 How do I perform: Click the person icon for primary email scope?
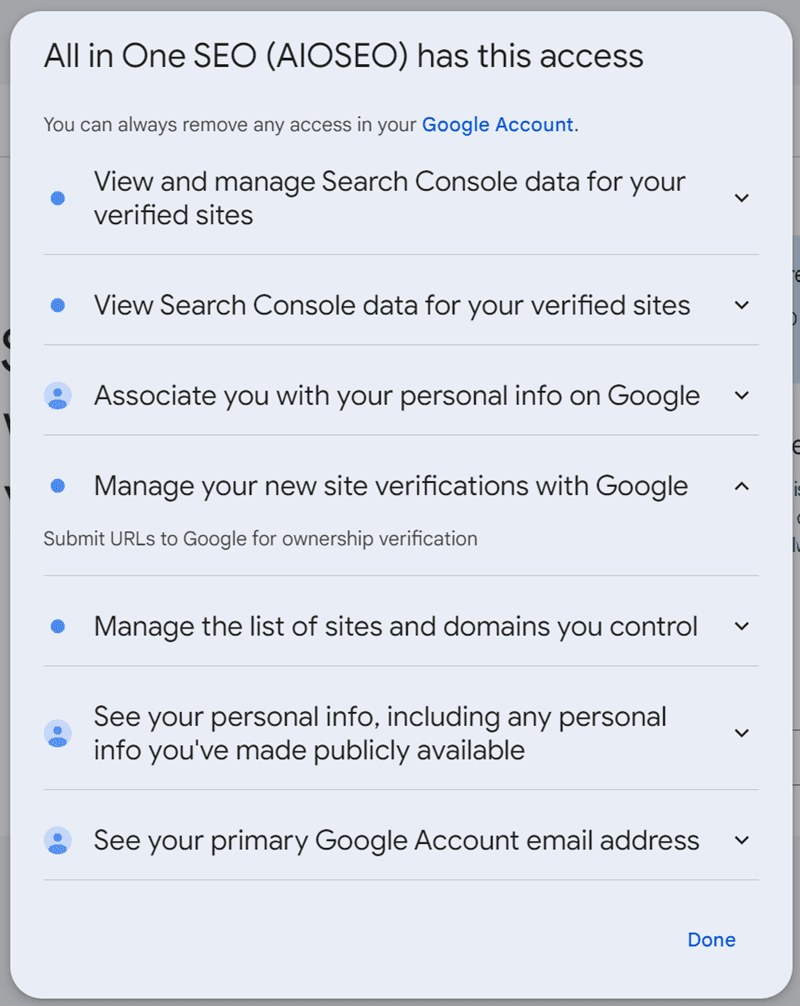(x=58, y=840)
